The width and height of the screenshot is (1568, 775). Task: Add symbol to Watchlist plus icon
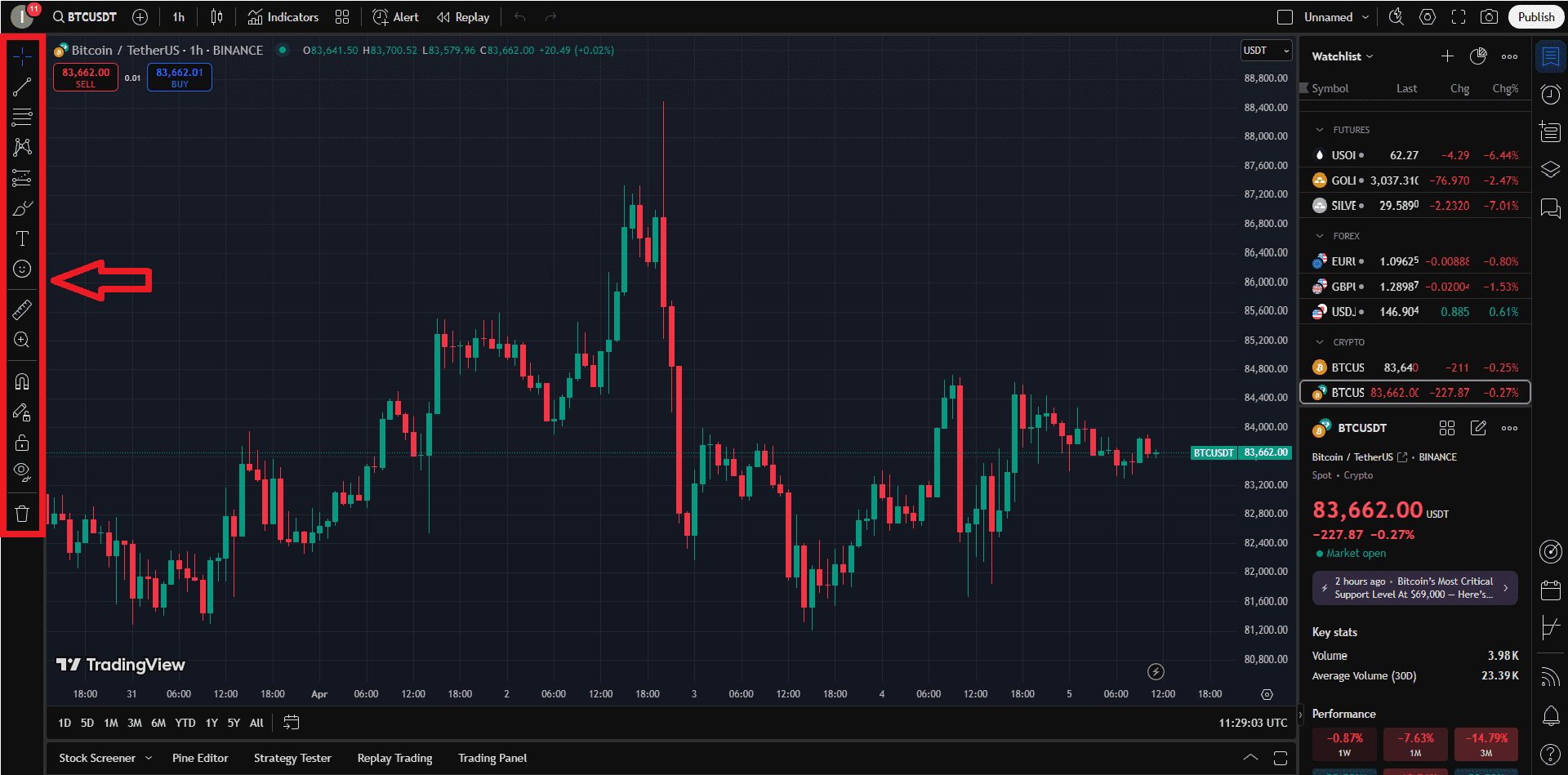click(1447, 56)
